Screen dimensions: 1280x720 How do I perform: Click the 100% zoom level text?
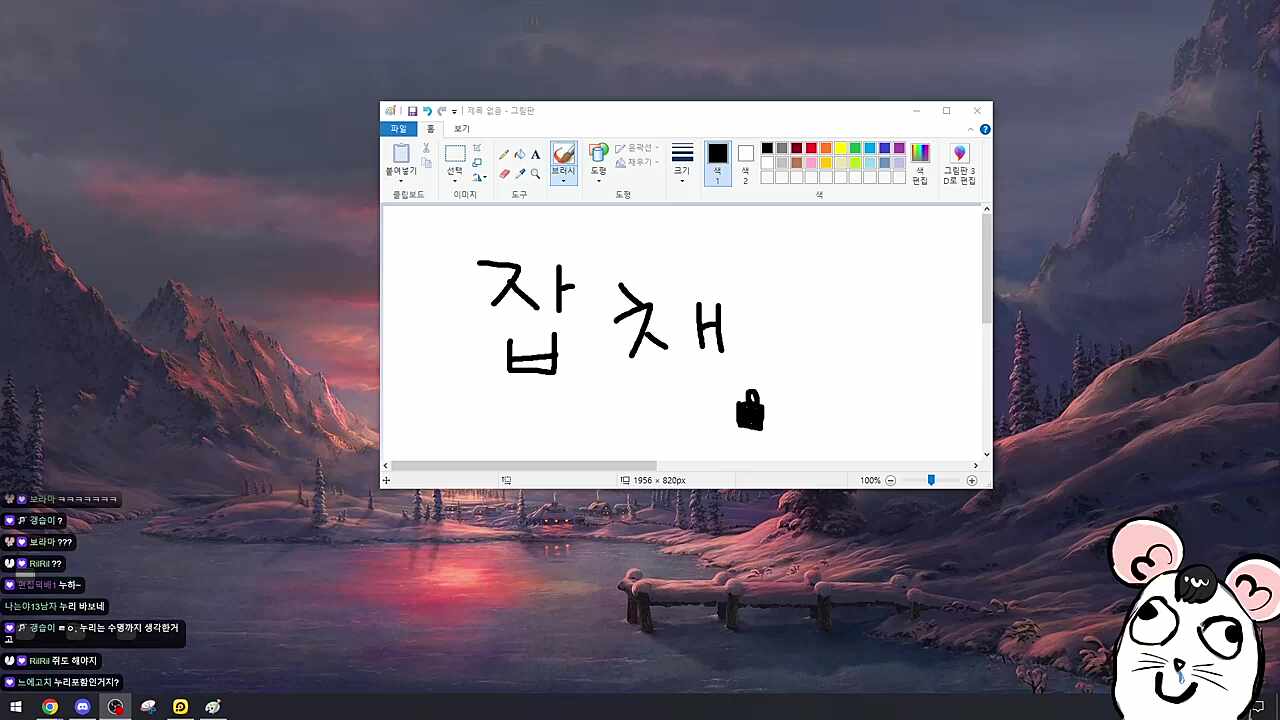(x=870, y=481)
